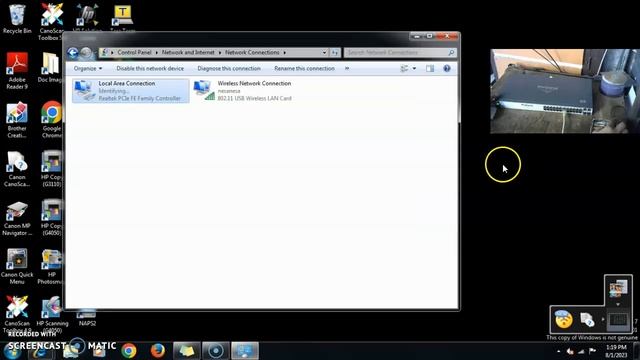This screenshot has width=640, height=360.
Task: Expand the arrow after Network and Internet
Action: [220, 53]
